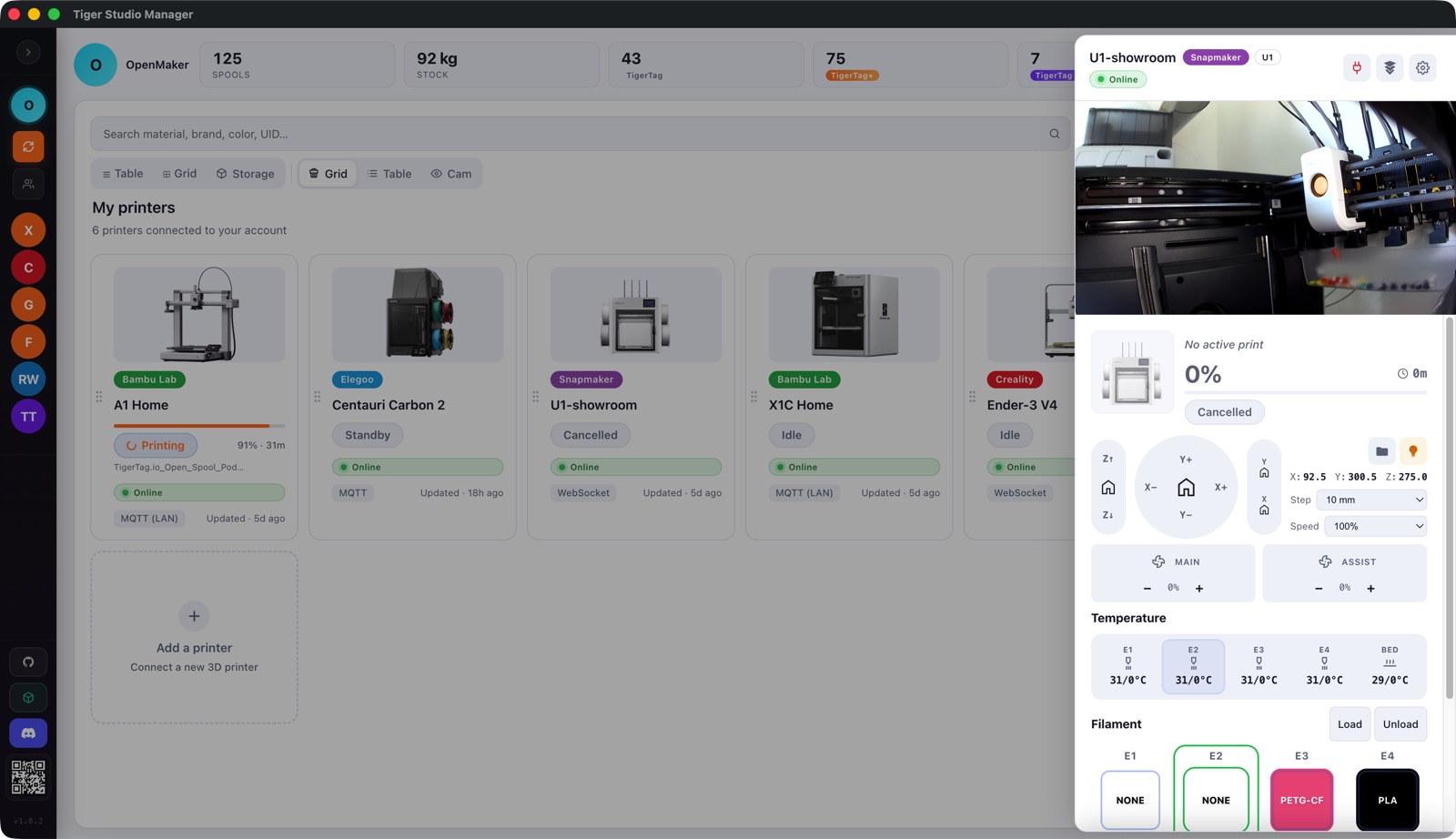Select the E1 NONE filament slot
Viewport: 1456px width, 839px height.
pos(1130,800)
